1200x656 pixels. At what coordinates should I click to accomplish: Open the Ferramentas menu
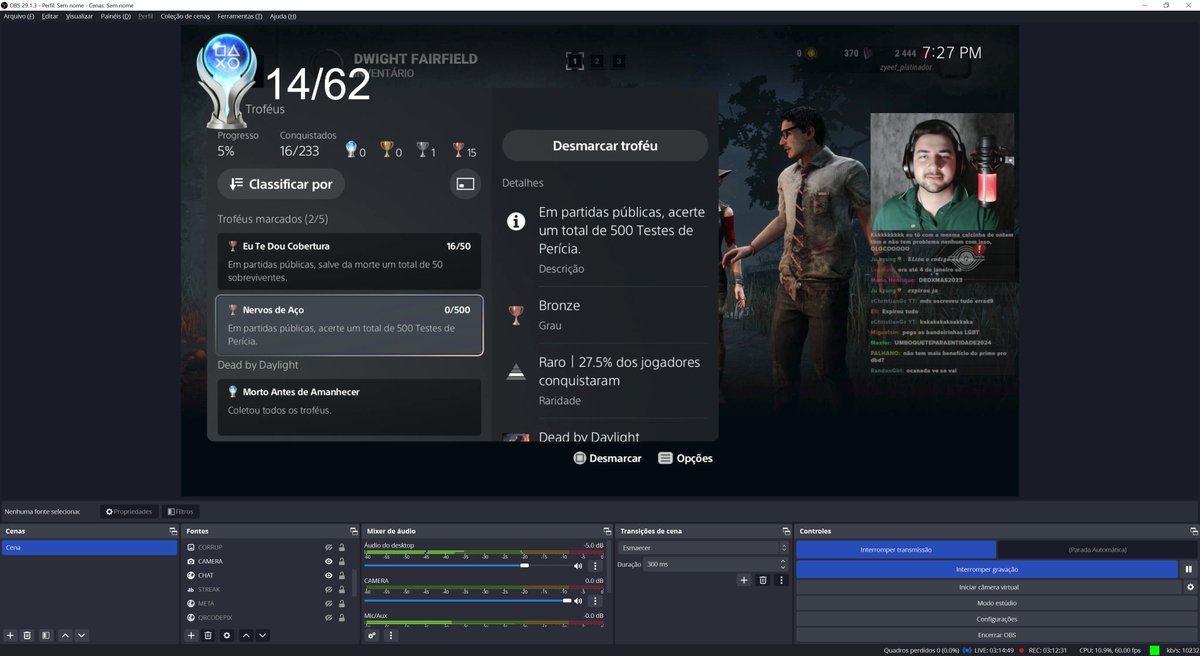[240, 16]
